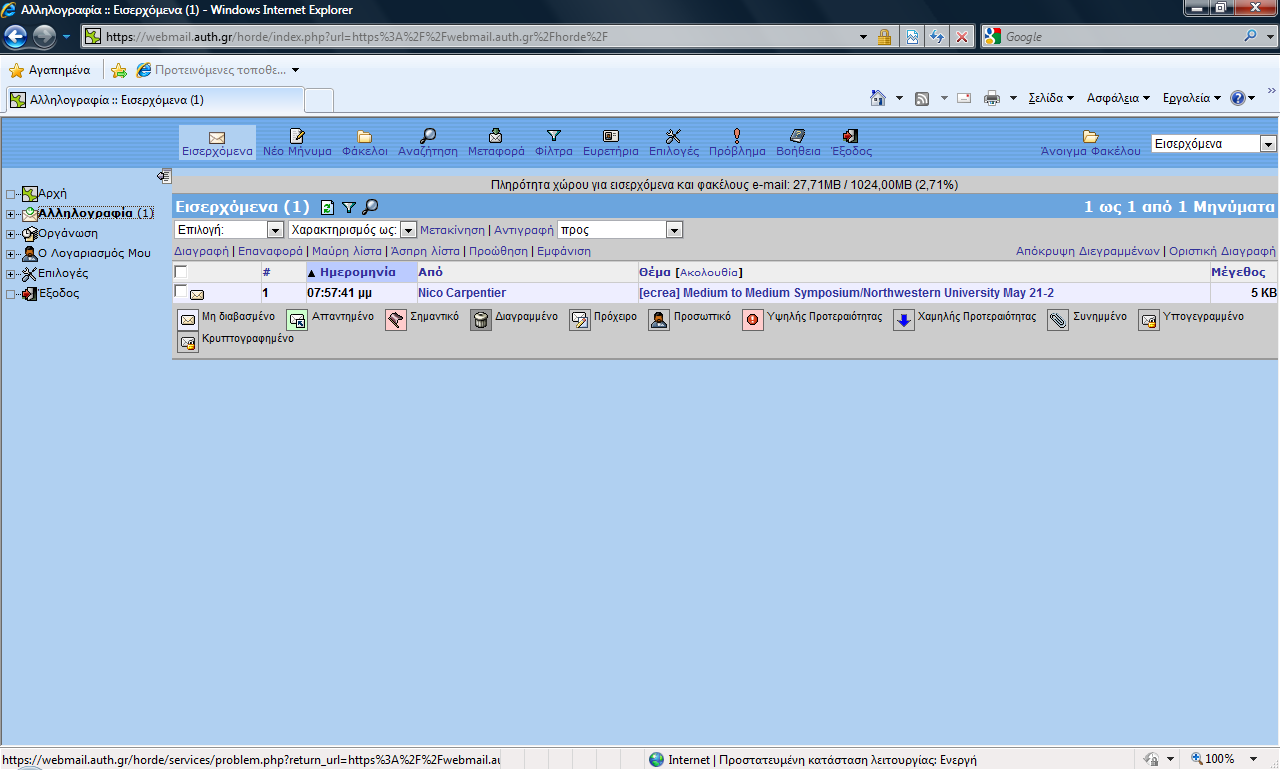Screen dimensions: 1280x770
Task: Open a new blank browser tab
Action: coord(318,100)
